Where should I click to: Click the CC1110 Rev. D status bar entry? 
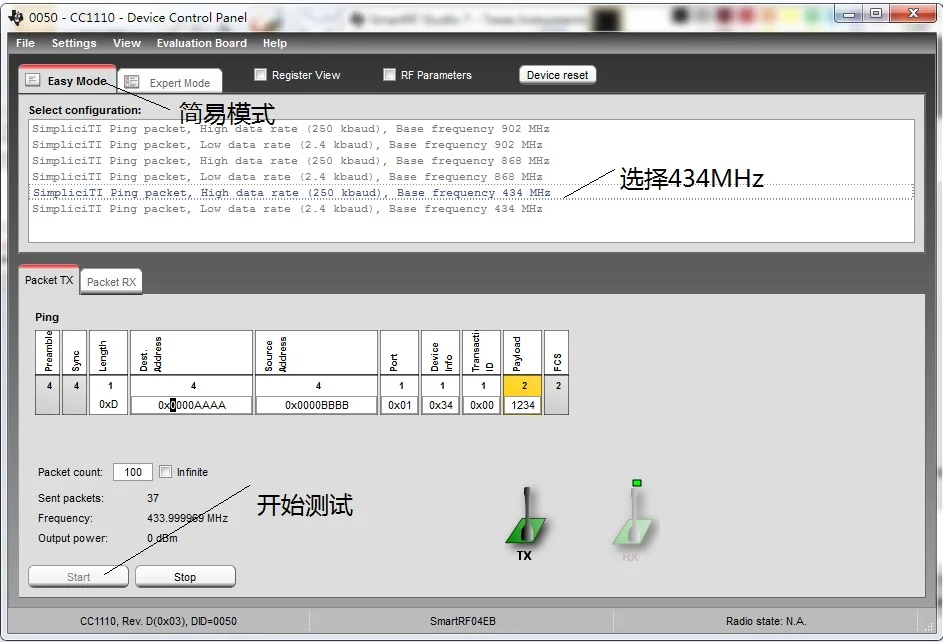point(158,621)
